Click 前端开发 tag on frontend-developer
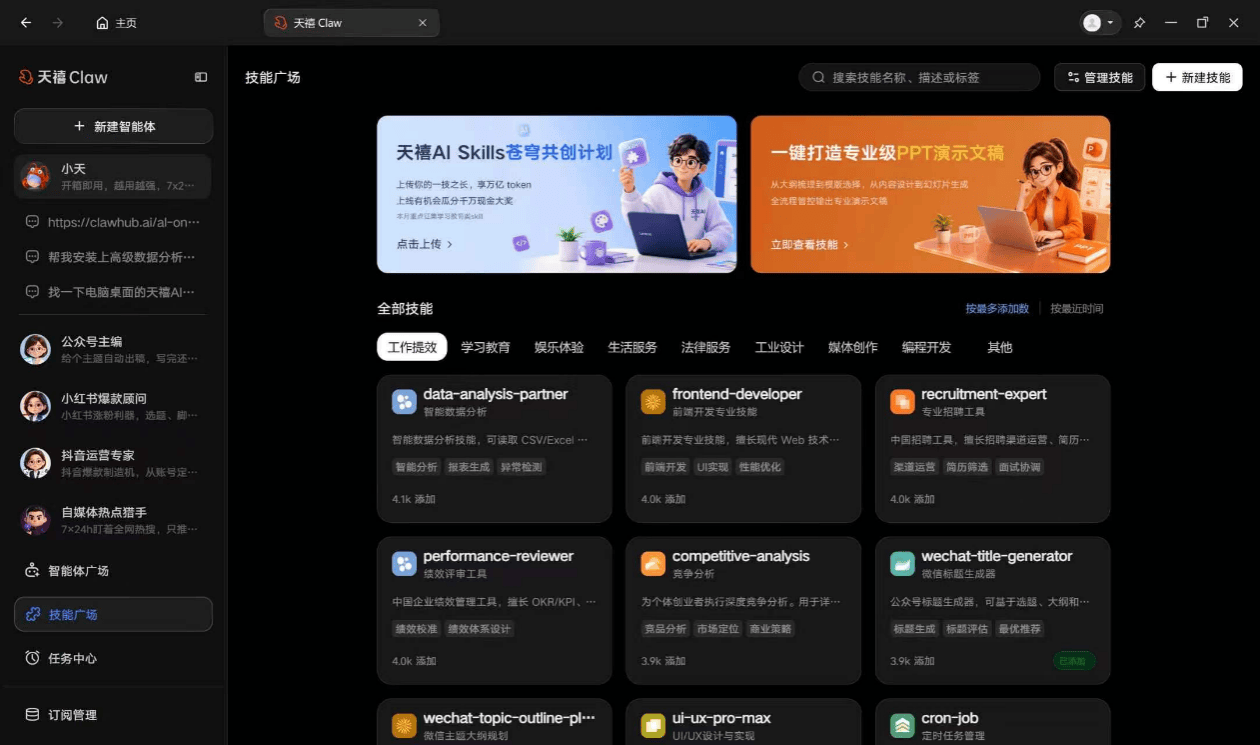Image resolution: width=1260 pixels, height=745 pixels. (x=665, y=467)
